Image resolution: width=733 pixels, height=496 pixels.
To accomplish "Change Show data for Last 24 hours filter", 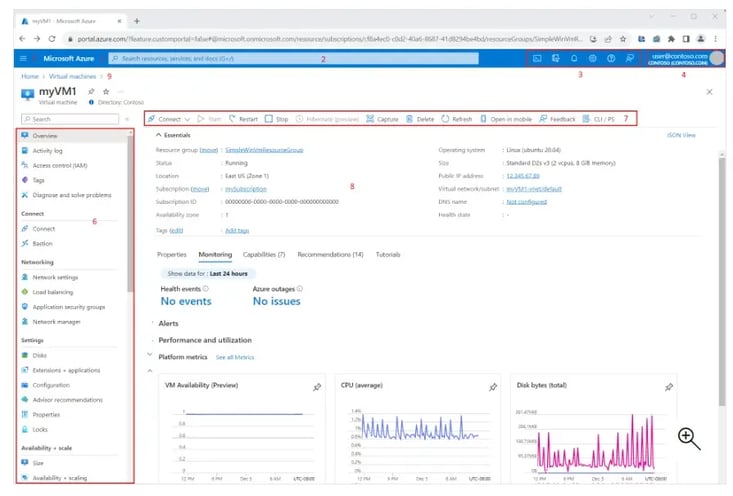I will [208, 273].
